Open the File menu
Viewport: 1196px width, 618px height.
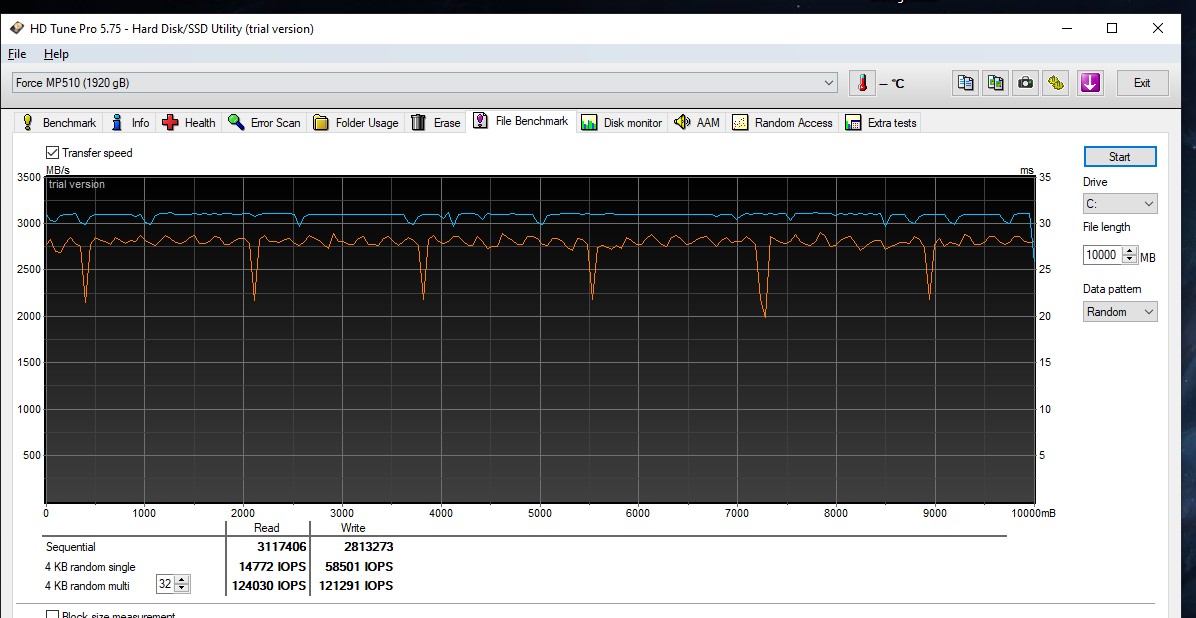click(x=17, y=54)
